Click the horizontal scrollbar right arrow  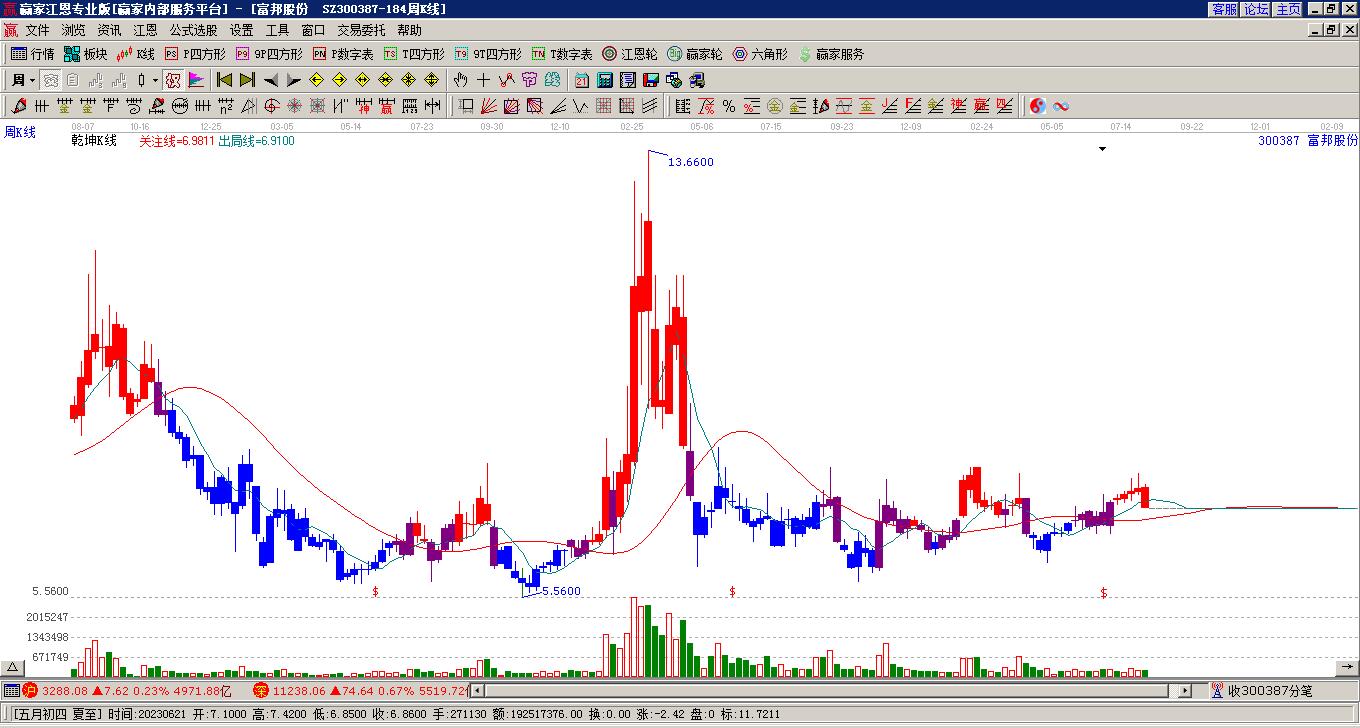(x=1185, y=690)
